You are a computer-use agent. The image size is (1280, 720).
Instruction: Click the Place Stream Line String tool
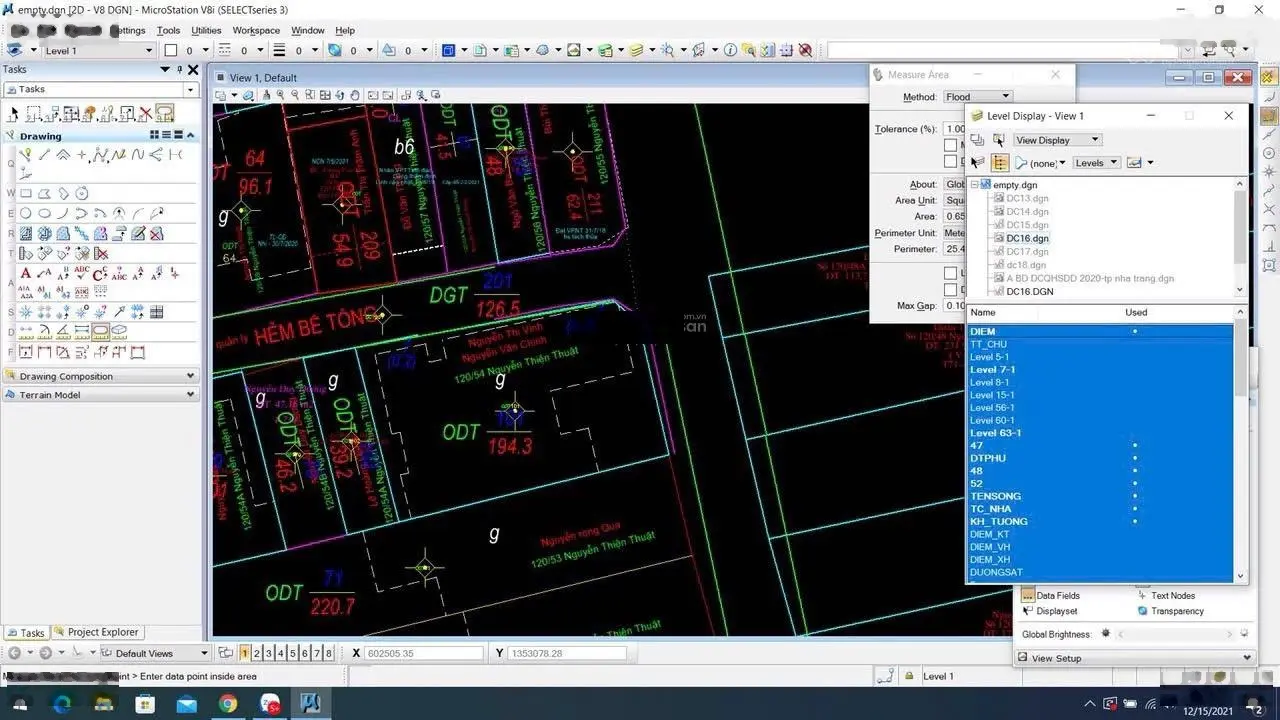(120, 155)
